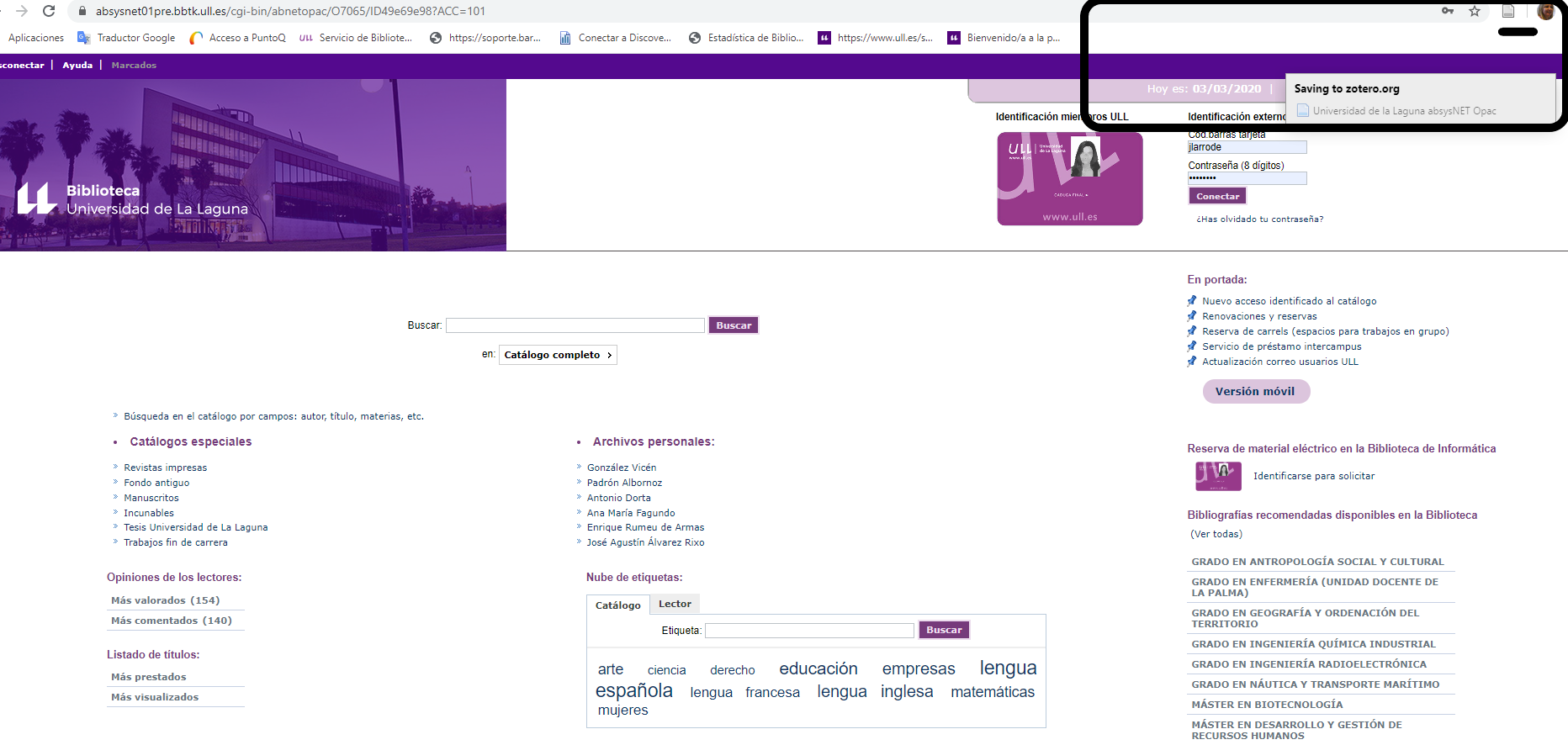Click the site padlock icon in address bar

(82, 11)
